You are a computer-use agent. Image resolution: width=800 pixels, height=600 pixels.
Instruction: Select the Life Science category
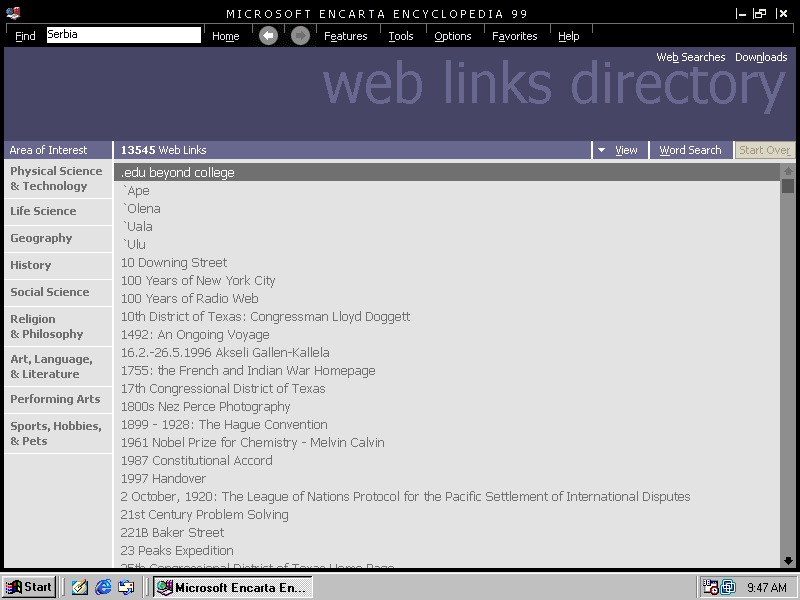coord(58,211)
